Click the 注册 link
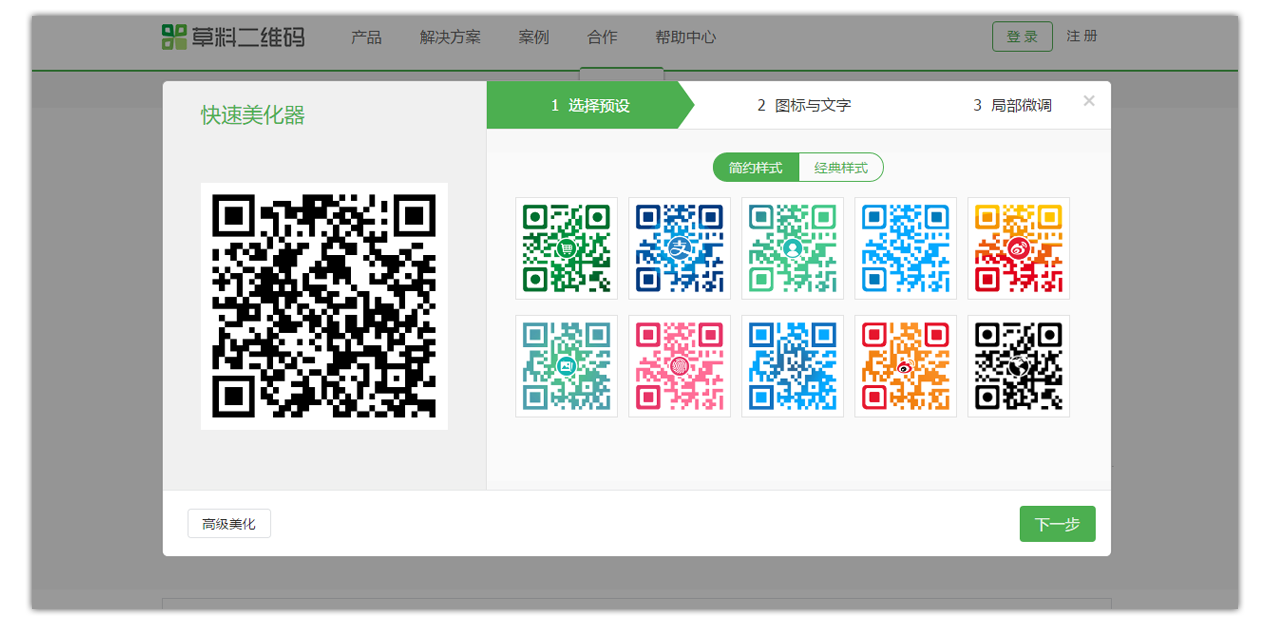Screen dimensions: 1270x625 point(1082,36)
